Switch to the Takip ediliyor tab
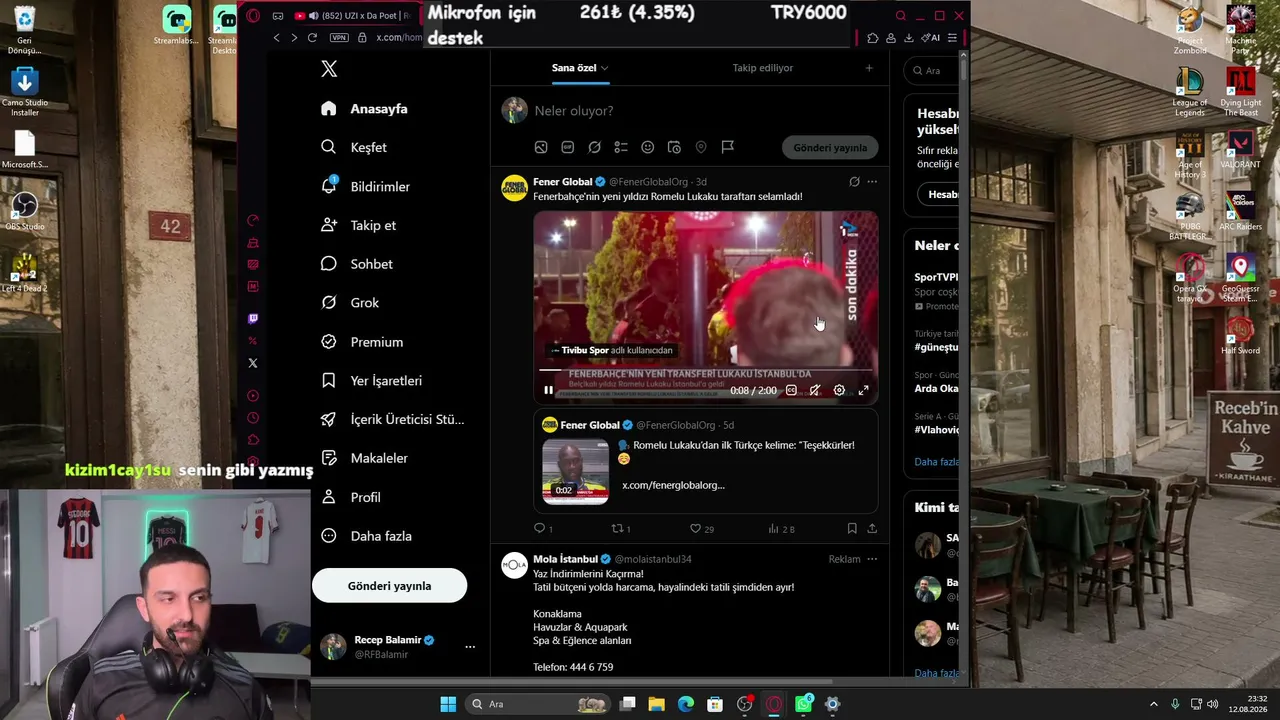1280x720 pixels. click(762, 68)
